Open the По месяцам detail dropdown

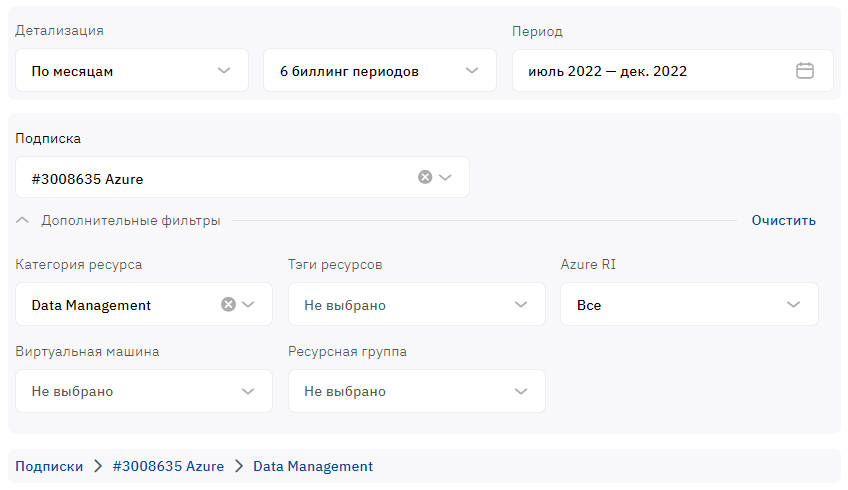coord(132,70)
